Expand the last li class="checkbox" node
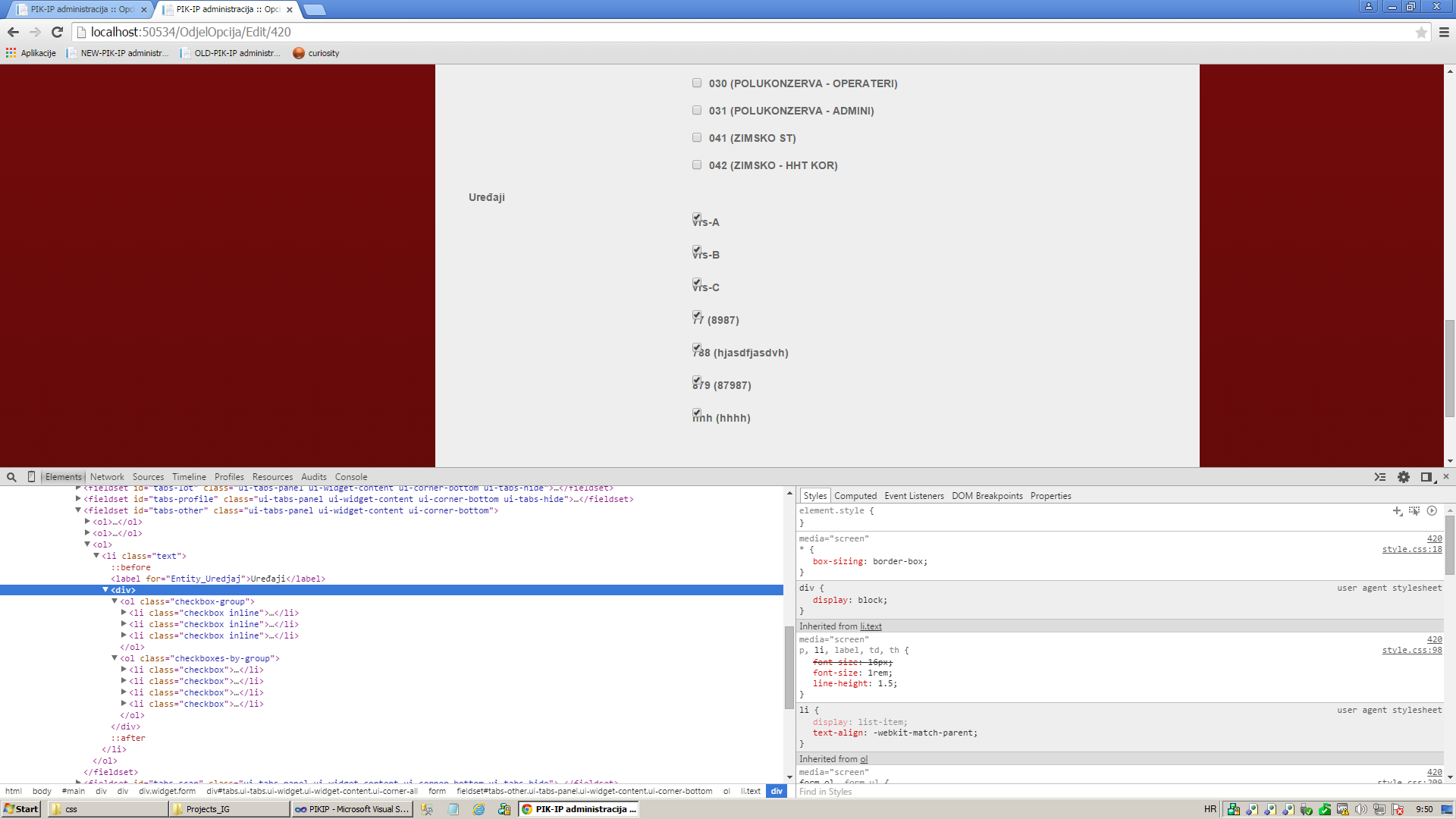 pos(124,704)
